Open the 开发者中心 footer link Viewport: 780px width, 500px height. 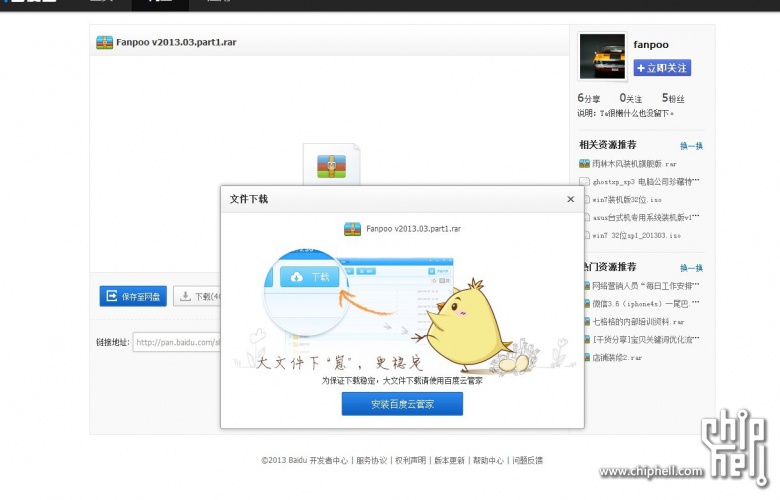coord(328,460)
